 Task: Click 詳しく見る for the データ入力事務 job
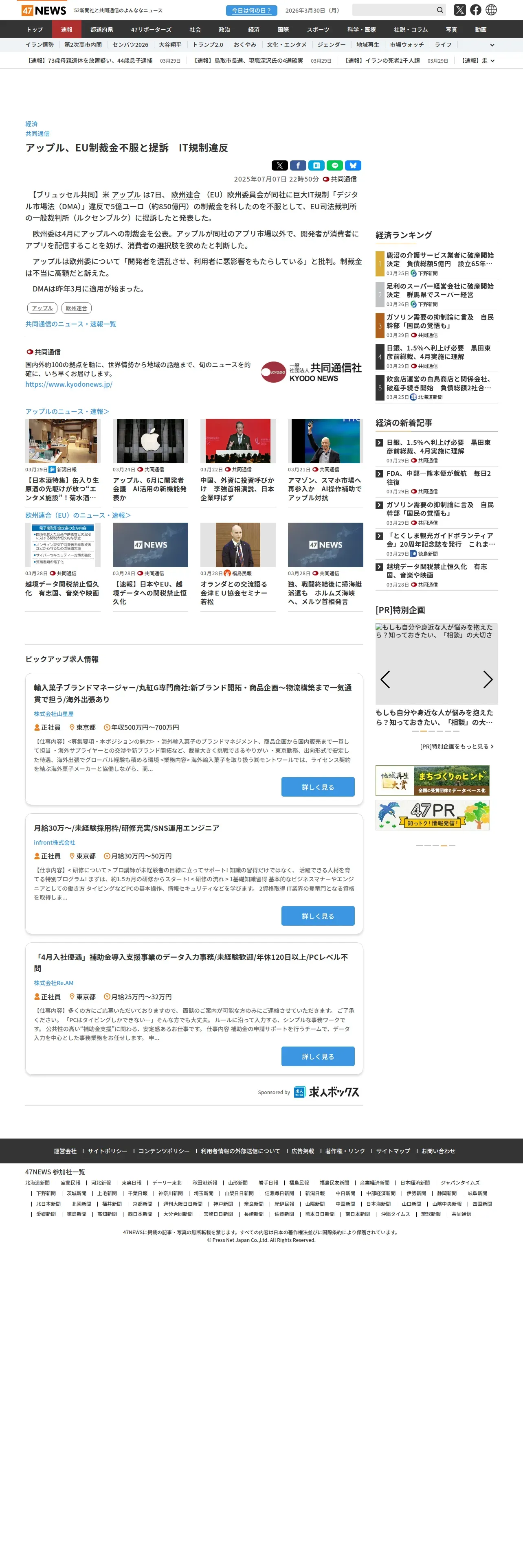[318, 1056]
